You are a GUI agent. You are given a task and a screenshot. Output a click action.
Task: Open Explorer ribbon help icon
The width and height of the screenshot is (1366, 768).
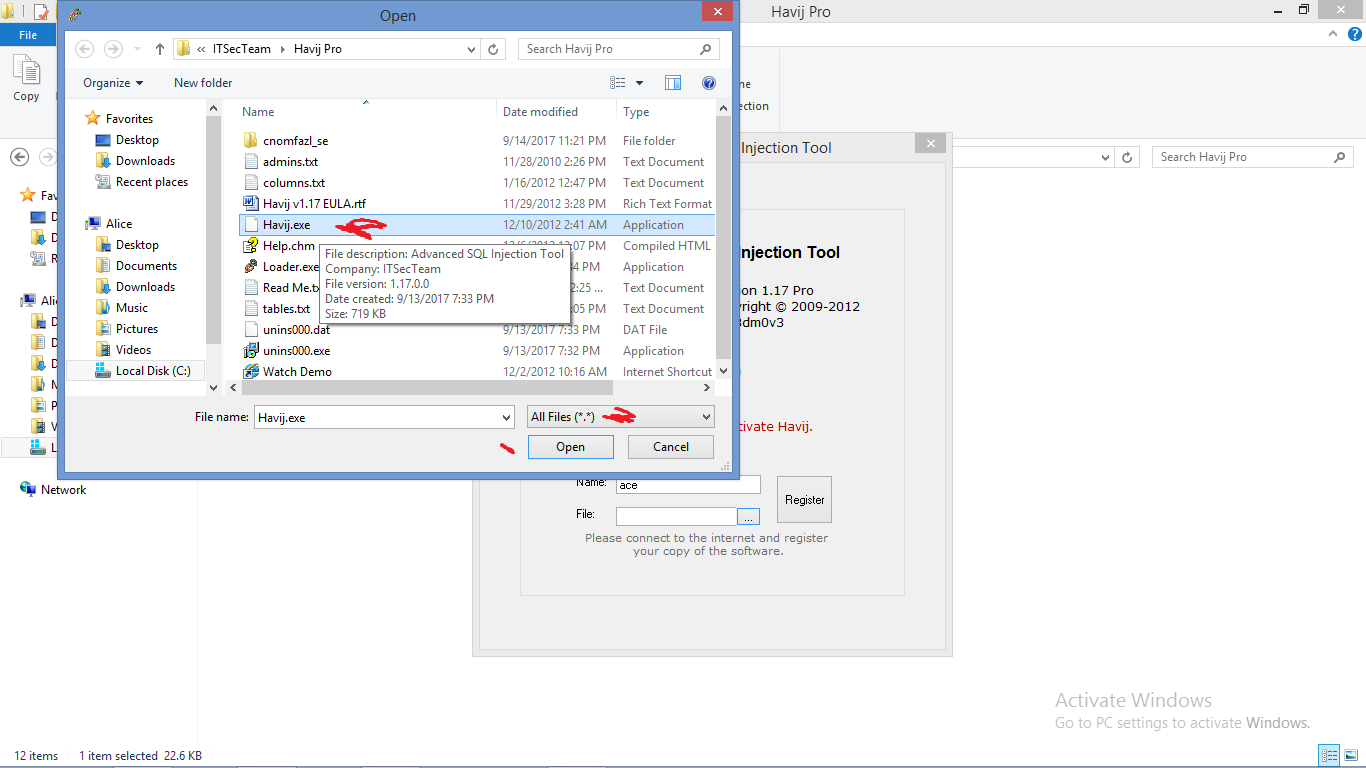coord(1354,33)
